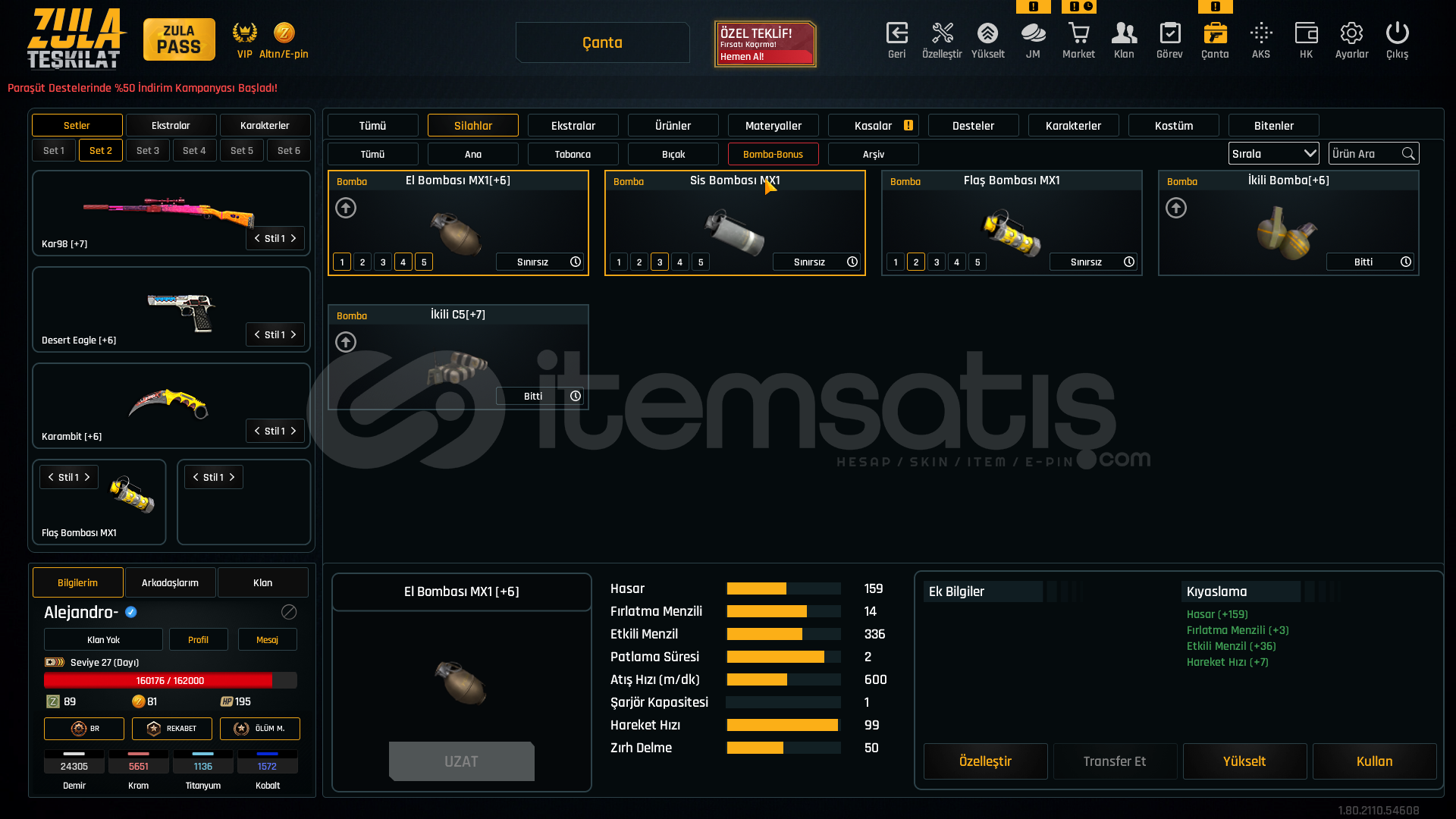Switch to the Kasalar tab
1456x819 pixels.
874,126
